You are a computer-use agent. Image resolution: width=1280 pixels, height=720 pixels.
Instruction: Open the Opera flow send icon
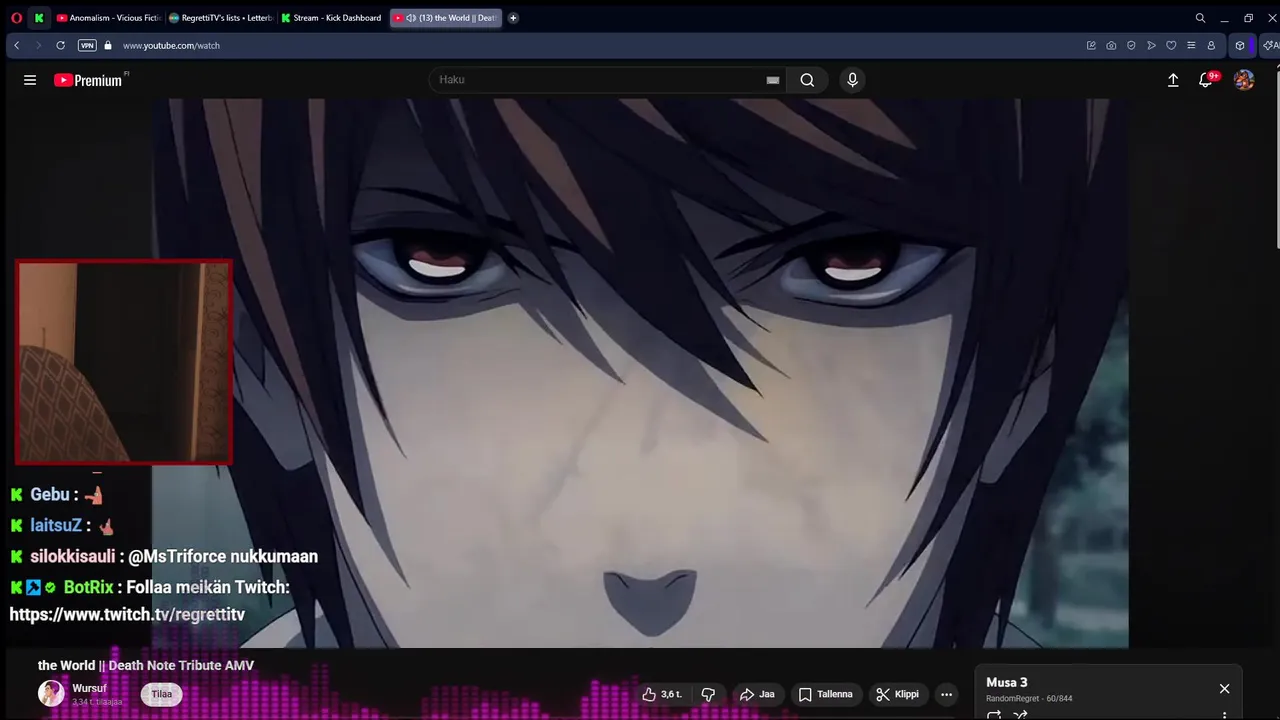pyautogui.click(x=1151, y=45)
